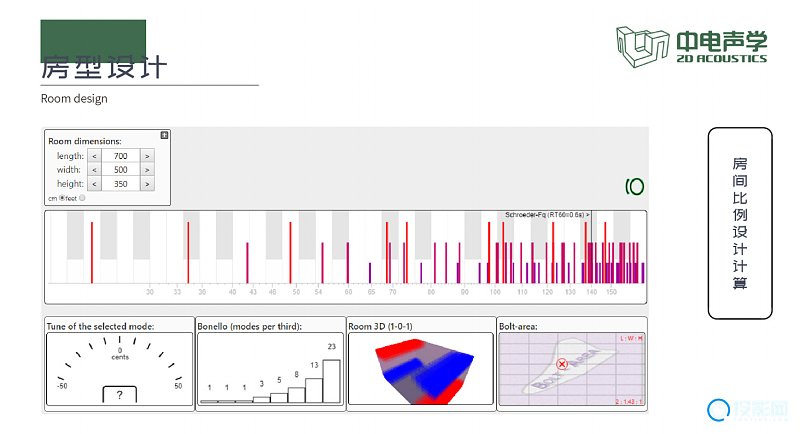Click the Schroeder-Fq RT60 marker label
Screen dimensions: 800x434
pyautogui.click(x=547, y=215)
